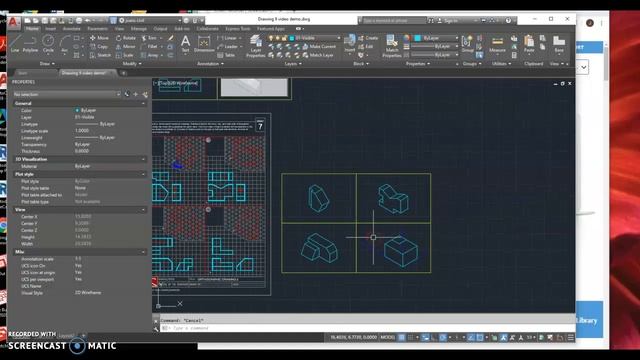Image resolution: width=640 pixels, height=360 pixels.
Task: Toggle snap mode in status bar
Action: [411, 338]
